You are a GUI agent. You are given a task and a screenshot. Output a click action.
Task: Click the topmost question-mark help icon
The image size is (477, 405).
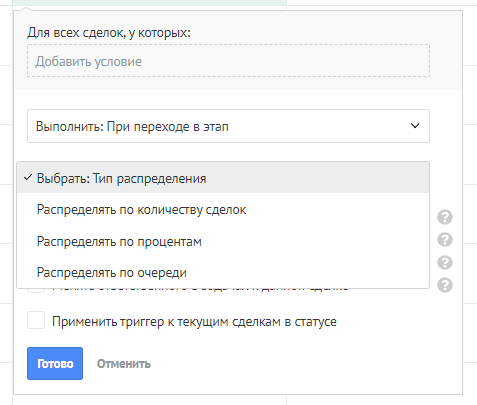click(445, 217)
